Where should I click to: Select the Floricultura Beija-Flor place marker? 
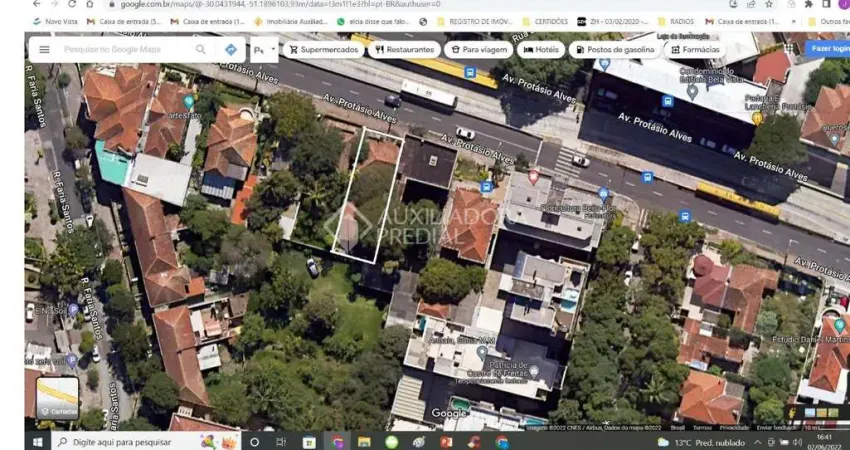(x=603, y=195)
